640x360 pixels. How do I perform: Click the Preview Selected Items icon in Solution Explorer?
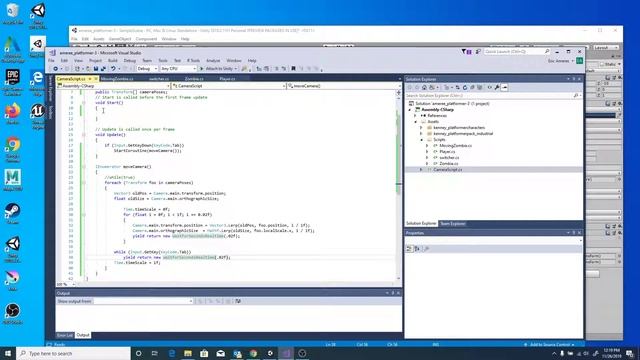coord(504,87)
